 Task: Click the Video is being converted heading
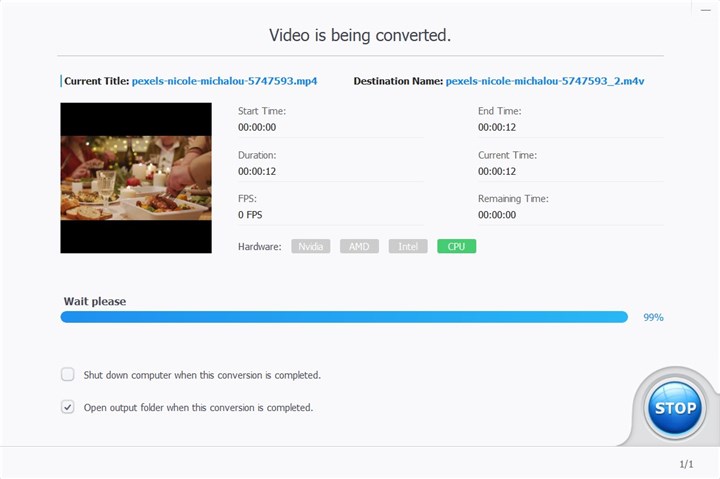360,35
